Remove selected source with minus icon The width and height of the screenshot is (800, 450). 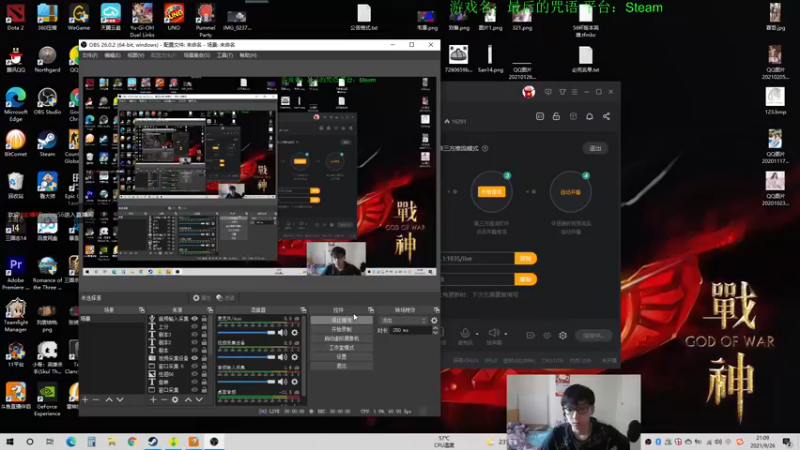(x=164, y=400)
